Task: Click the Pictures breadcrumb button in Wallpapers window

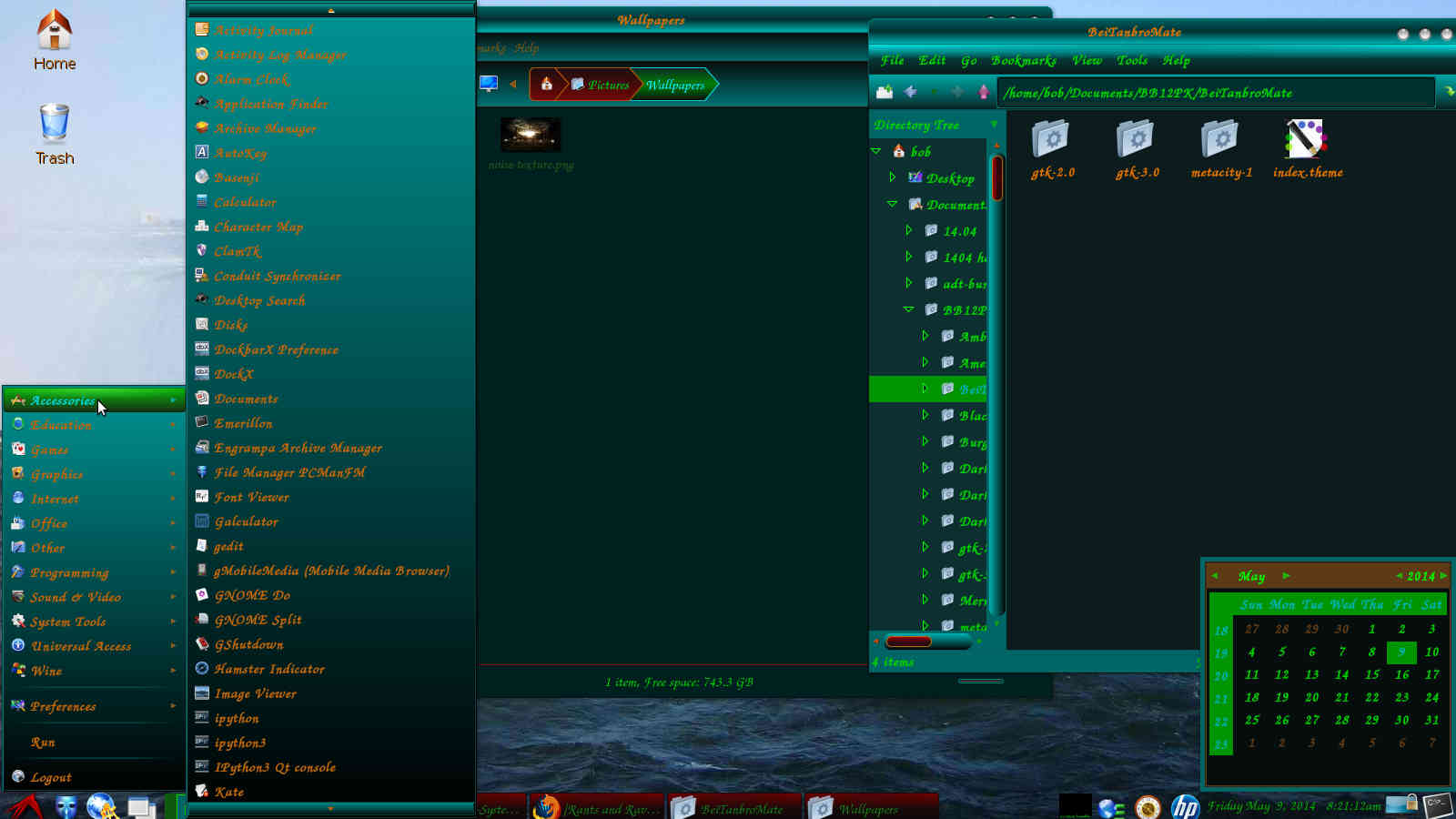Action: pyautogui.click(x=601, y=85)
